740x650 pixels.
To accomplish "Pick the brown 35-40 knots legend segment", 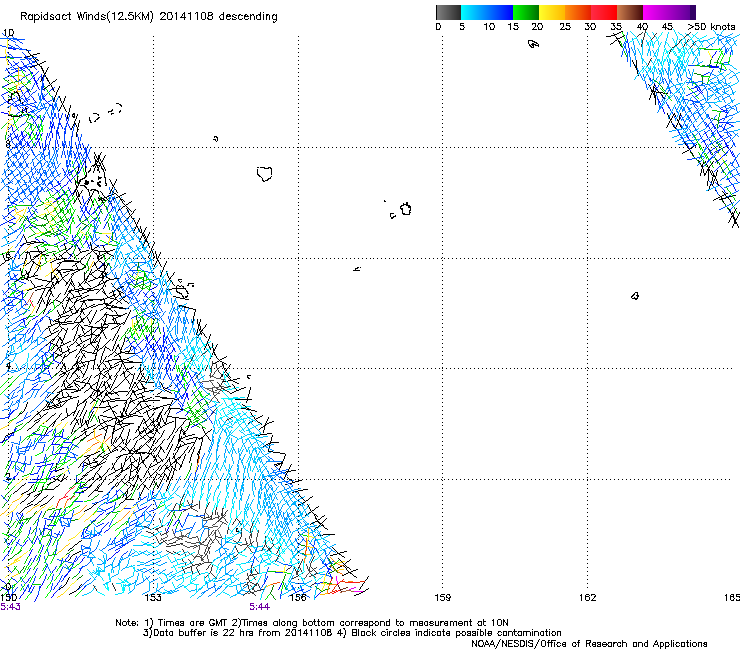I will (x=630, y=12).
